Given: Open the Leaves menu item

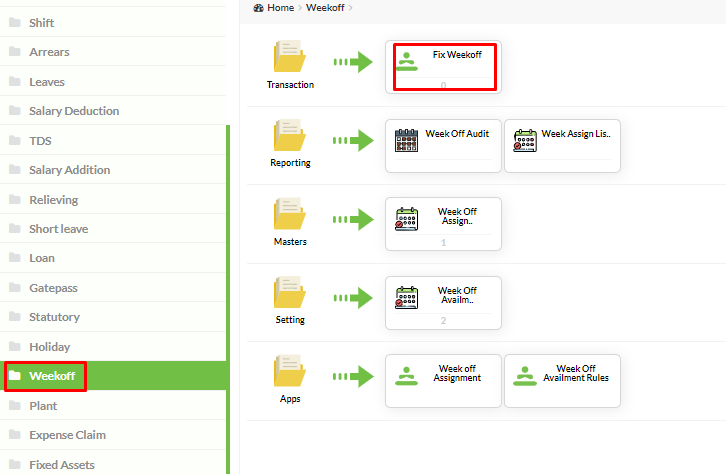Looking at the screenshot, I should coord(113,81).
